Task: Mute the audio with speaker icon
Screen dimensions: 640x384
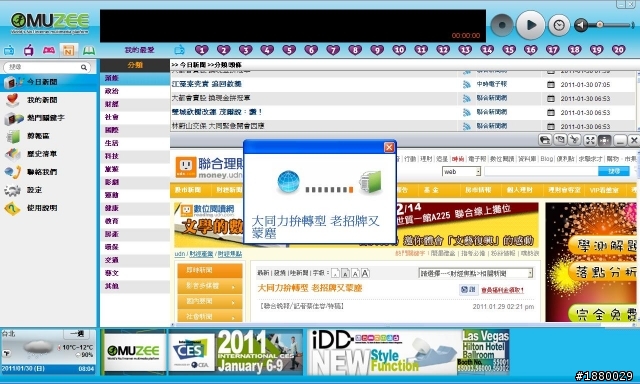Action: [581, 25]
